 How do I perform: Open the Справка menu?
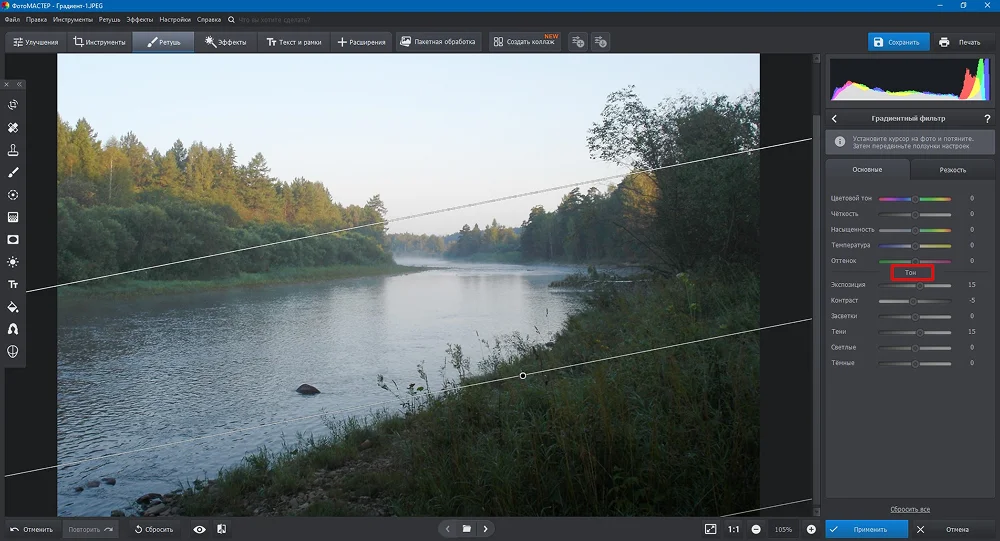(209, 20)
